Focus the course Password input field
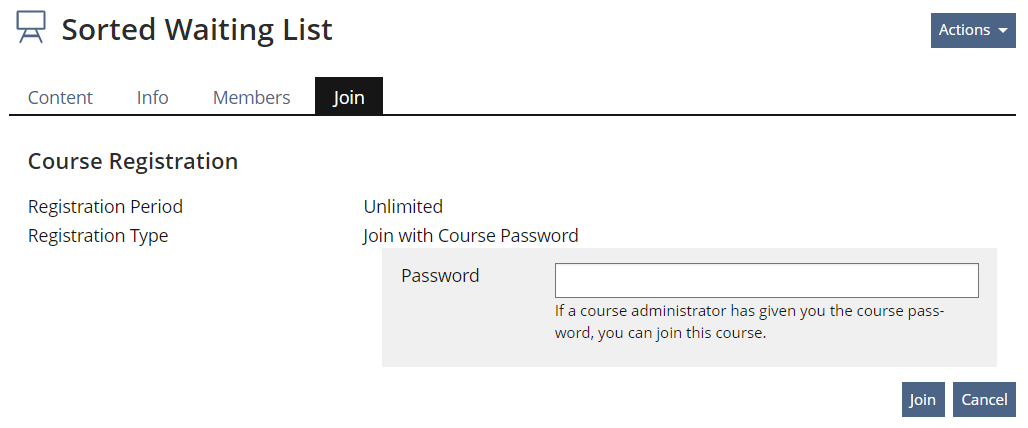This screenshot has width=1028, height=428. (x=766, y=281)
